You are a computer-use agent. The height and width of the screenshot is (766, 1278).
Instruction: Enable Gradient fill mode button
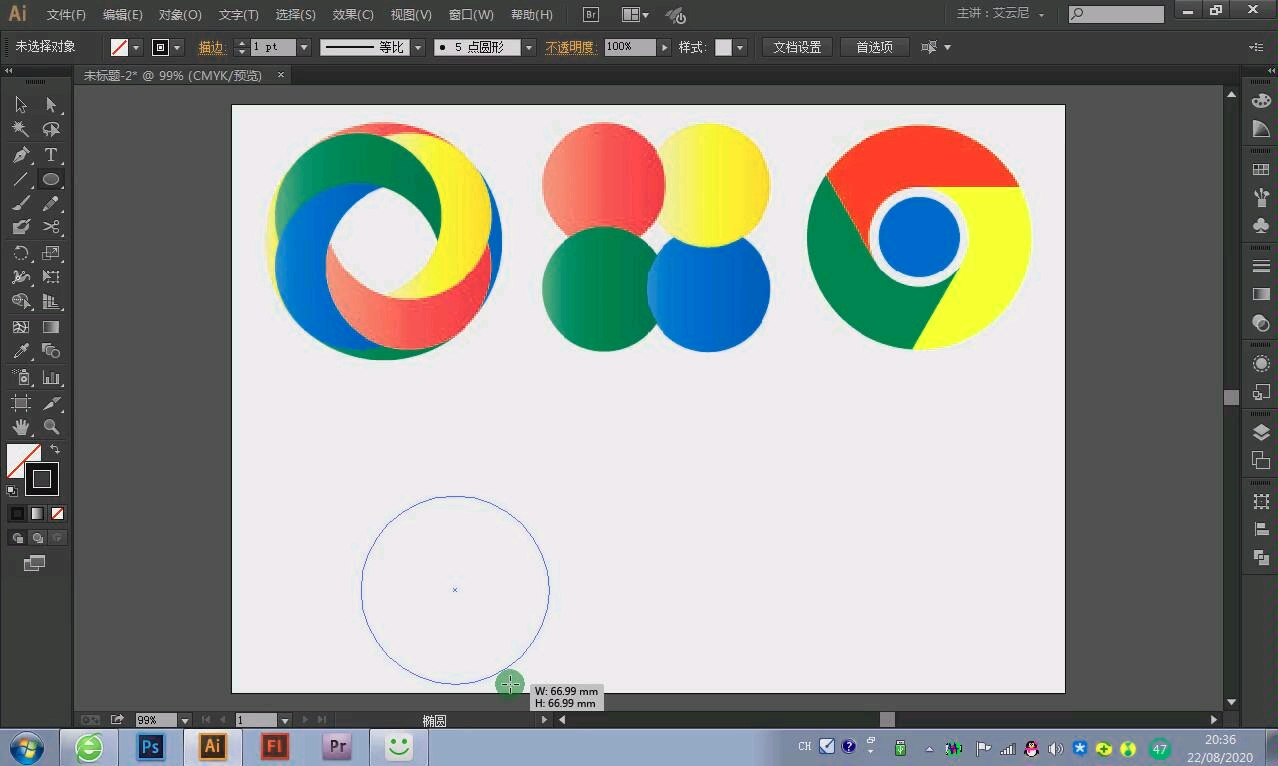37,514
